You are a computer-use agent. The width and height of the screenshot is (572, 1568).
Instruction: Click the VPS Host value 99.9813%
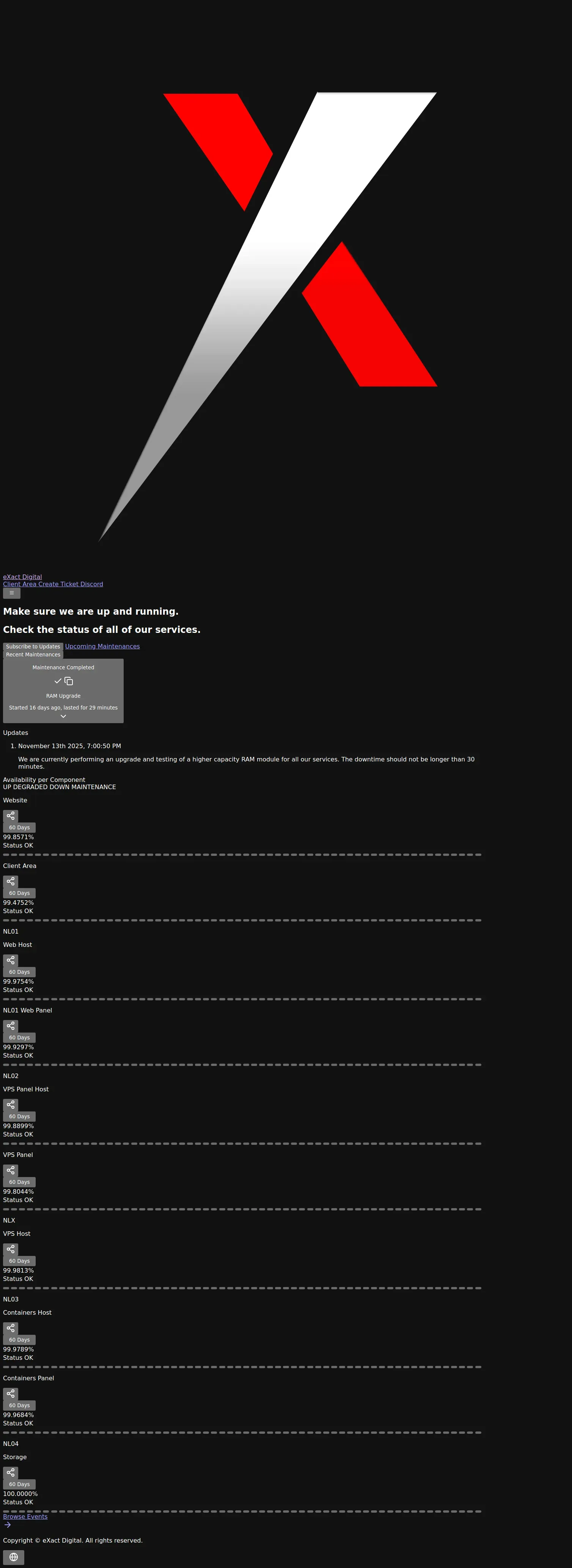[x=18, y=1271]
